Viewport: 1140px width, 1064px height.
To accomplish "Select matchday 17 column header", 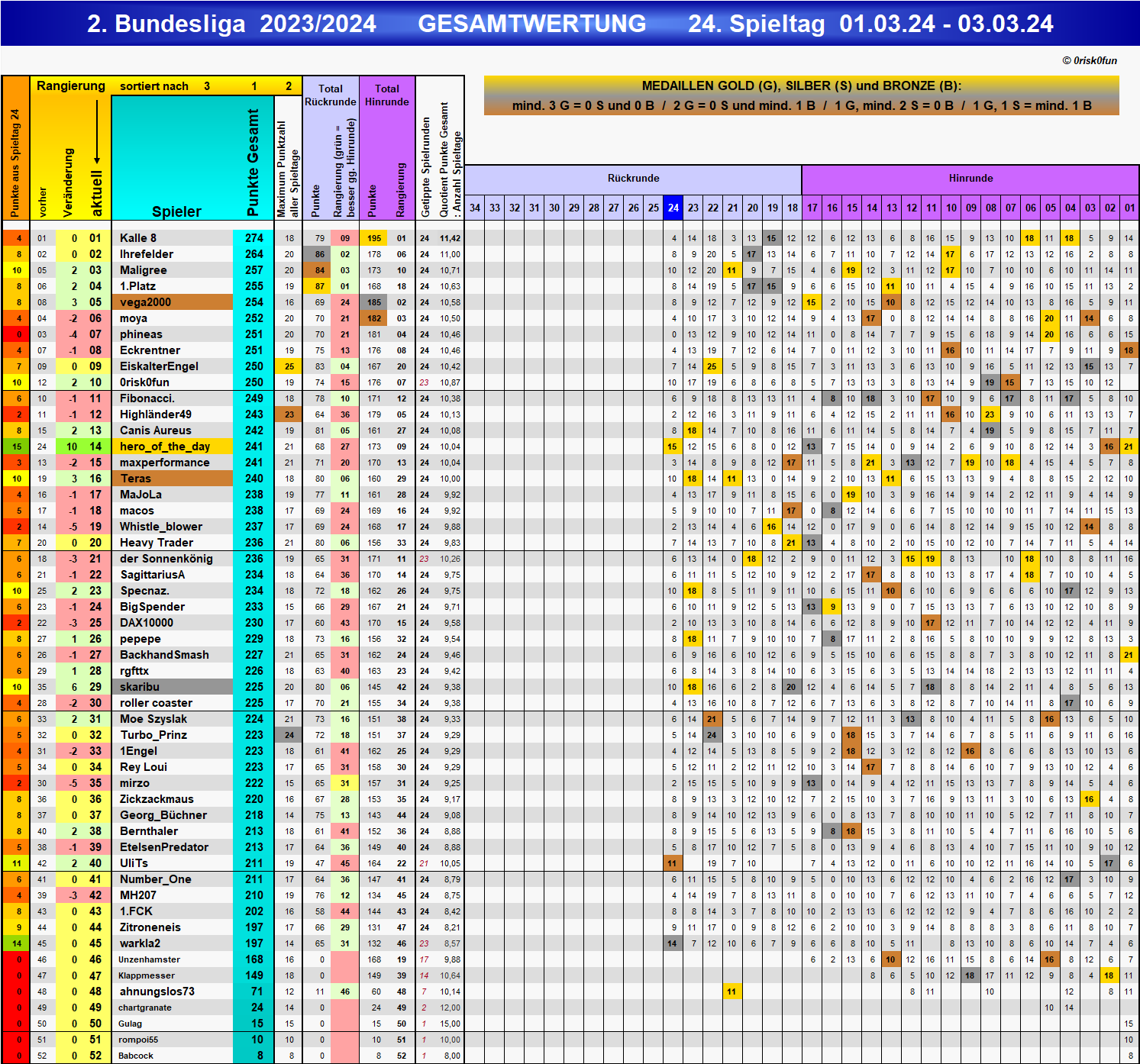I will point(812,208).
